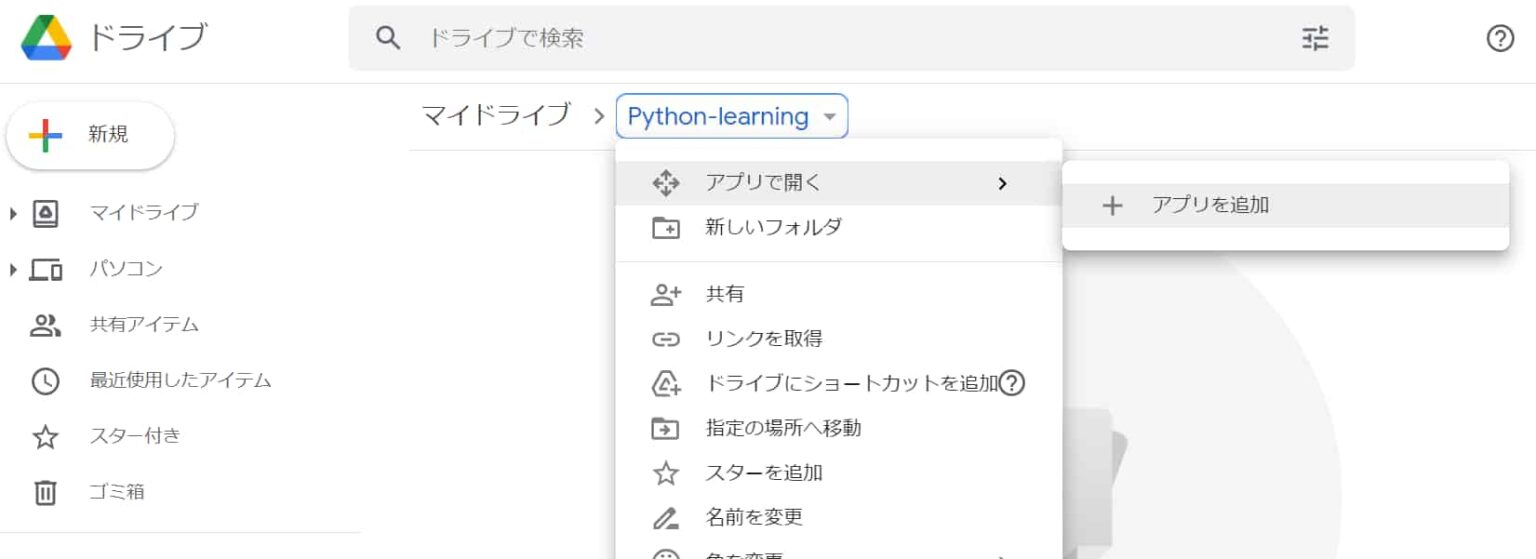The width and height of the screenshot is (1536, 559).
Task: Choose 共有 in the folder menu
Action: click(724, 294)
